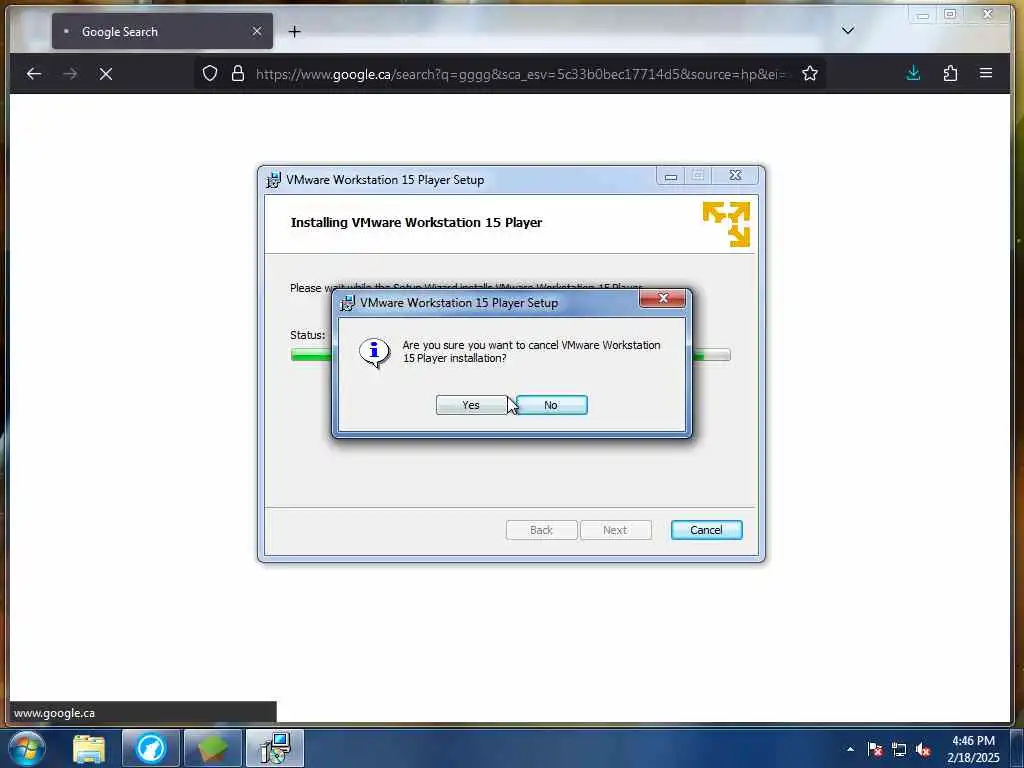The height and width of the screenshot is (768, 1024).
Task: Open the Firefox extensions menu
Action: (950, 73)
